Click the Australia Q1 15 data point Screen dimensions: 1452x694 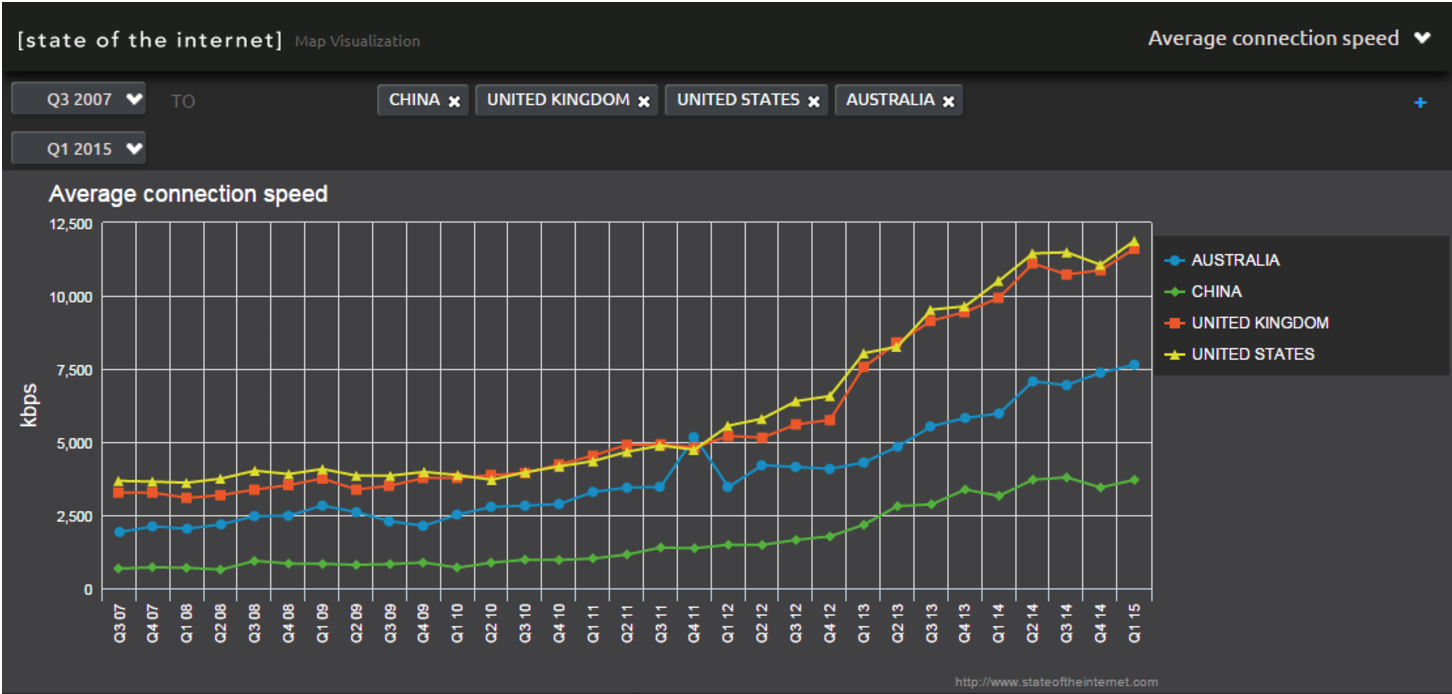[x=1134, y=365]
